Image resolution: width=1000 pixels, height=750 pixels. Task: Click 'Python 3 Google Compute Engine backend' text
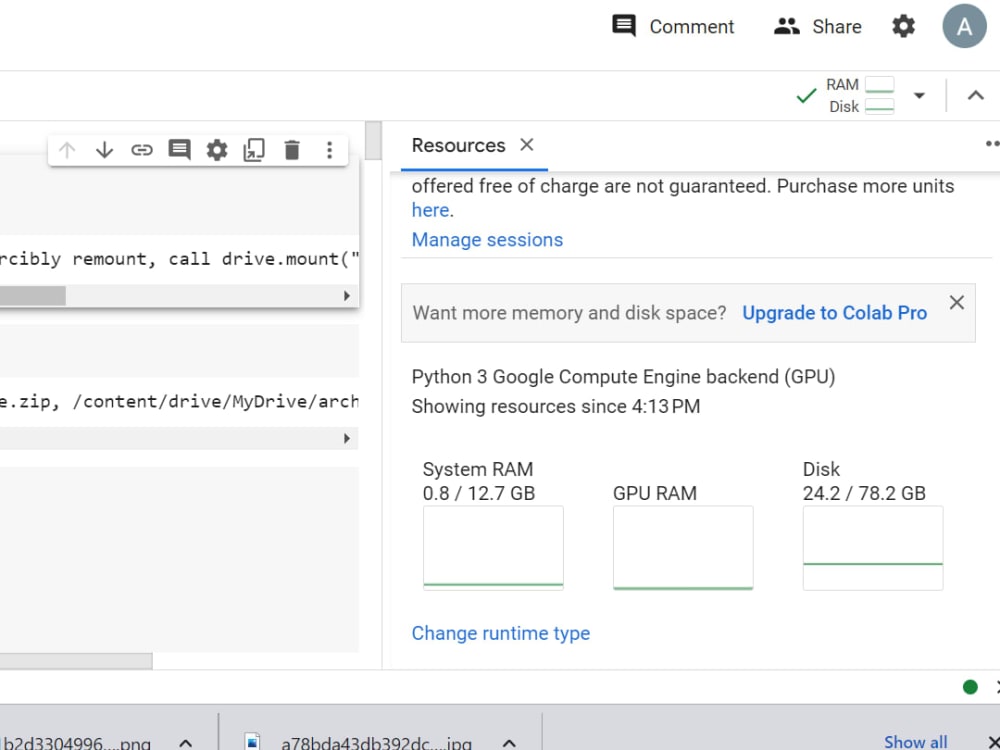click(x=623, y=377)
